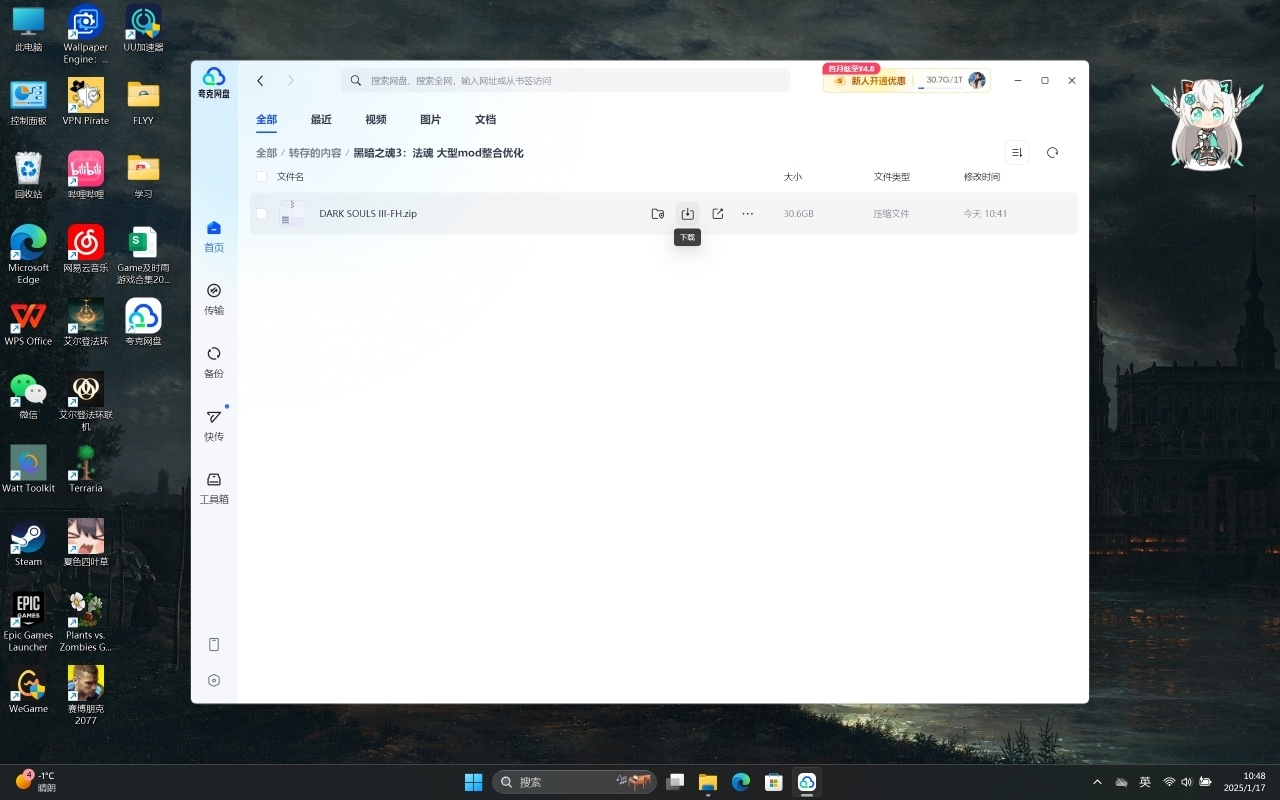Viewport: 1280px width, 800px height.
Task: Click the file name DARK SOULS III-FH.zip
Action: [368, 213]
